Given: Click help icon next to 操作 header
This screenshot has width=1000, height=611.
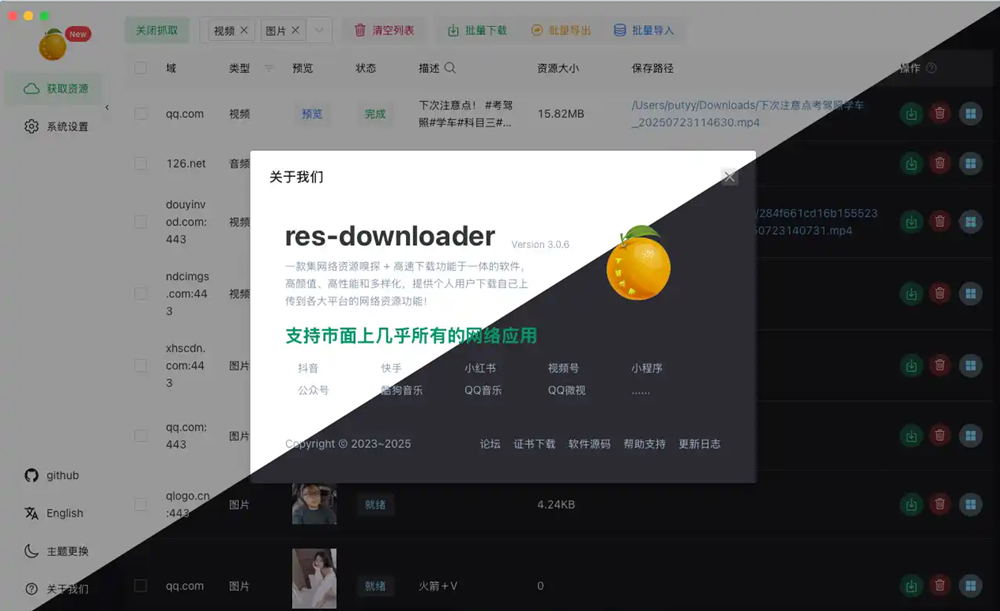Looking at the screenshot, I should point(931,68).
